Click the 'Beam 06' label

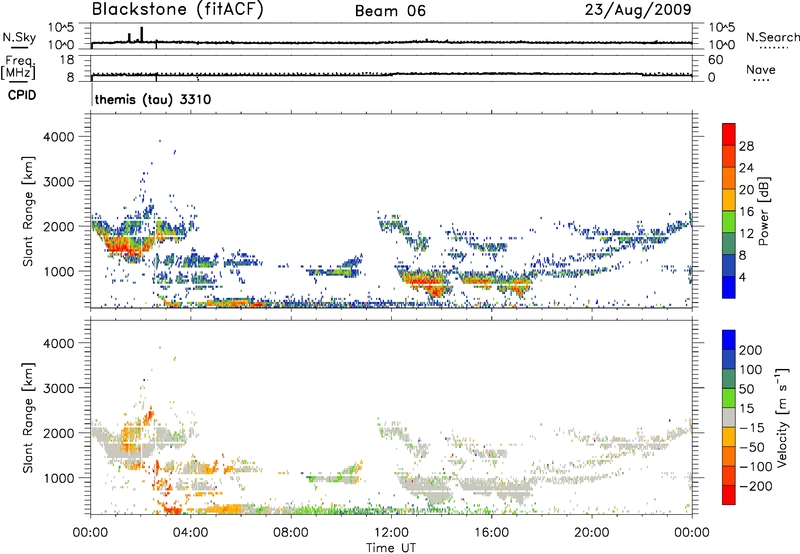(390, 11)
